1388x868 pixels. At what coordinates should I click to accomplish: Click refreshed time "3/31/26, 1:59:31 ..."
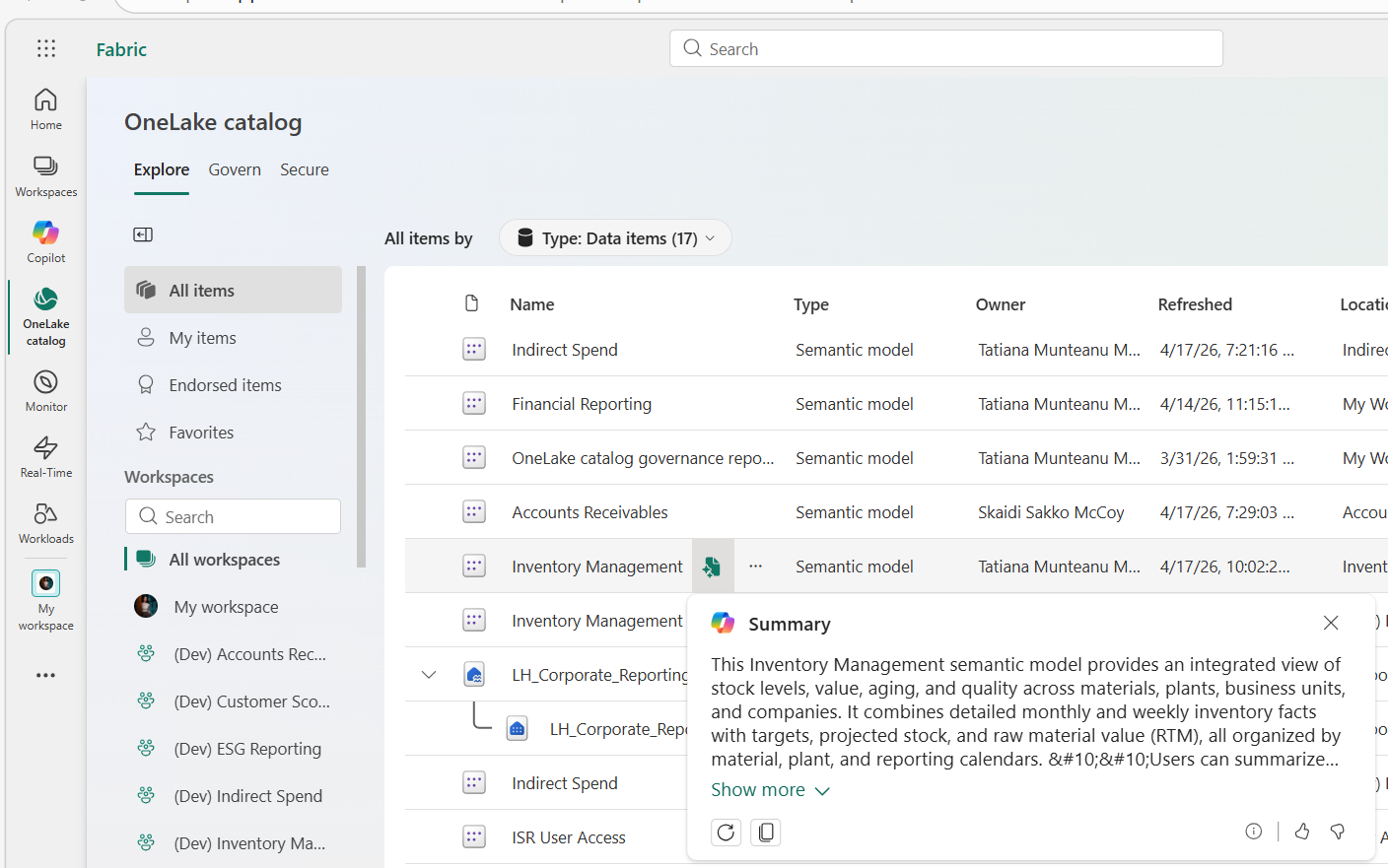pos(1227,458)
